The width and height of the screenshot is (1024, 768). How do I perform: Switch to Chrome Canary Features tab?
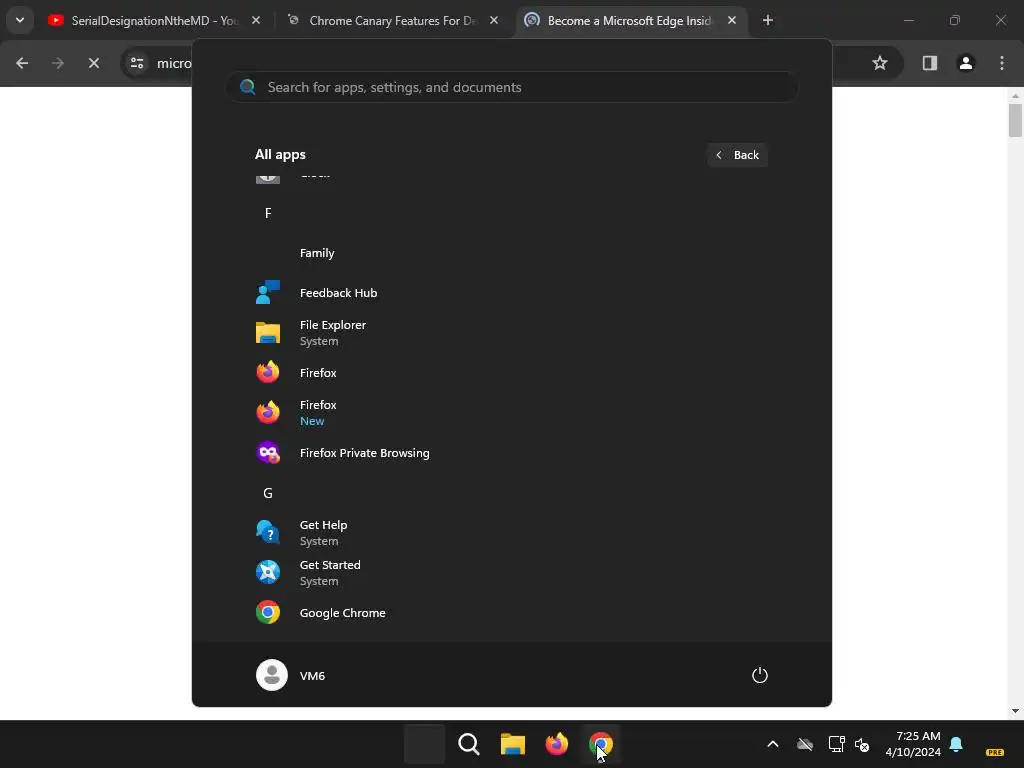pyautogui.click(x=392, y=20)
